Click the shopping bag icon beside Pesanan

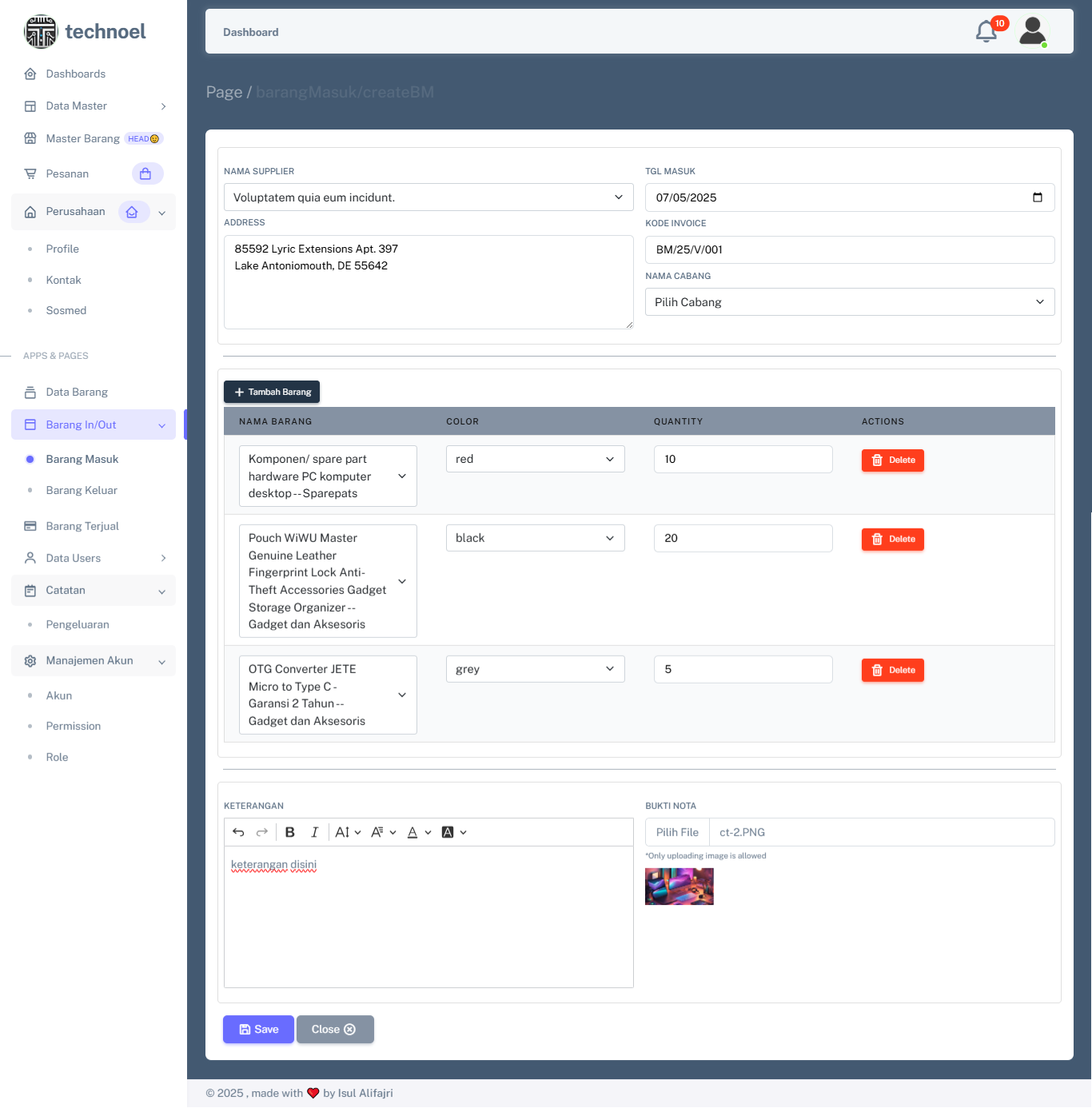[146, 173]
